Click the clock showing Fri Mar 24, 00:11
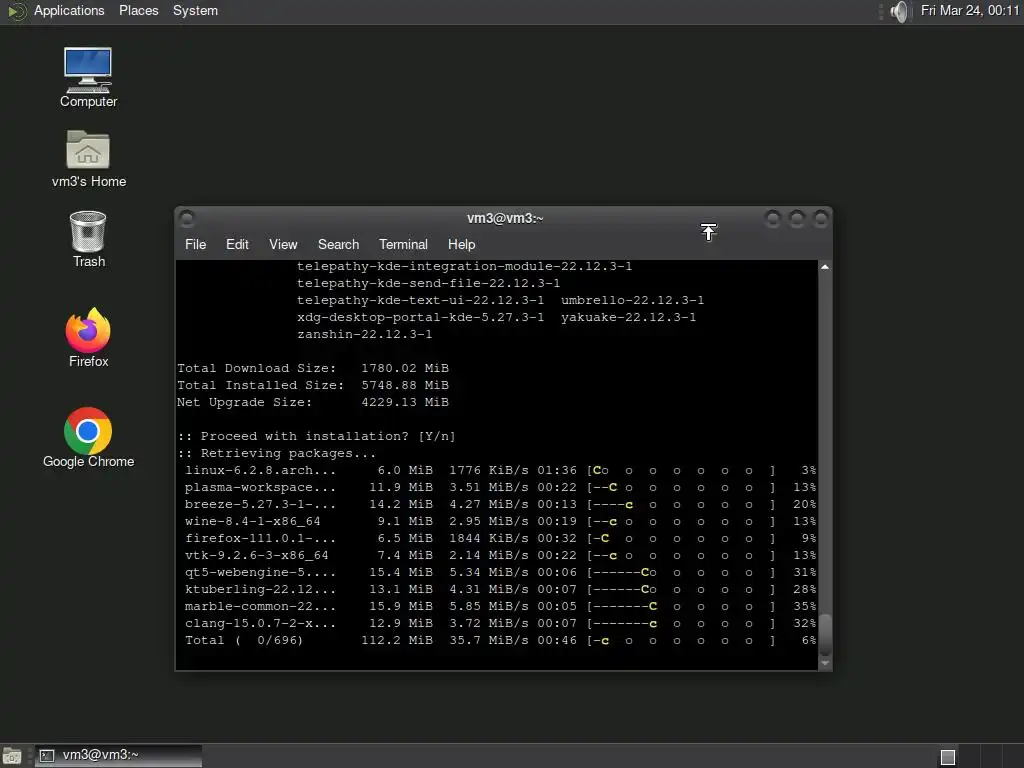This screenshot has height=768, width=1024. pyautogui.click(x=970, y=10)
